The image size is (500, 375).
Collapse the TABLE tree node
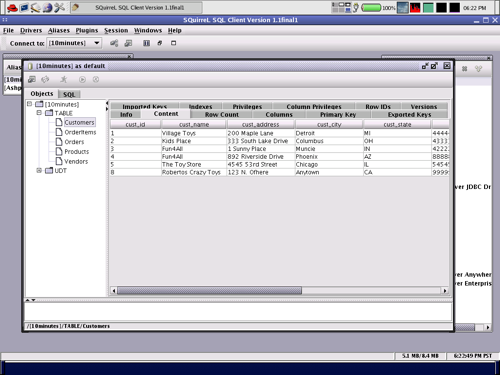coord(39,113)
